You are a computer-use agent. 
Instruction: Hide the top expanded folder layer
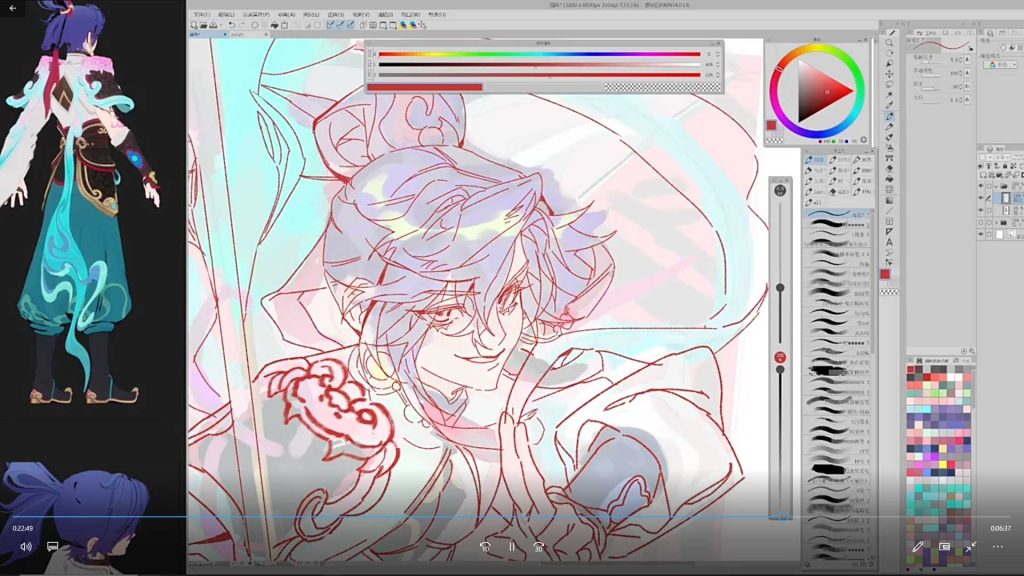tap(980, 186)
